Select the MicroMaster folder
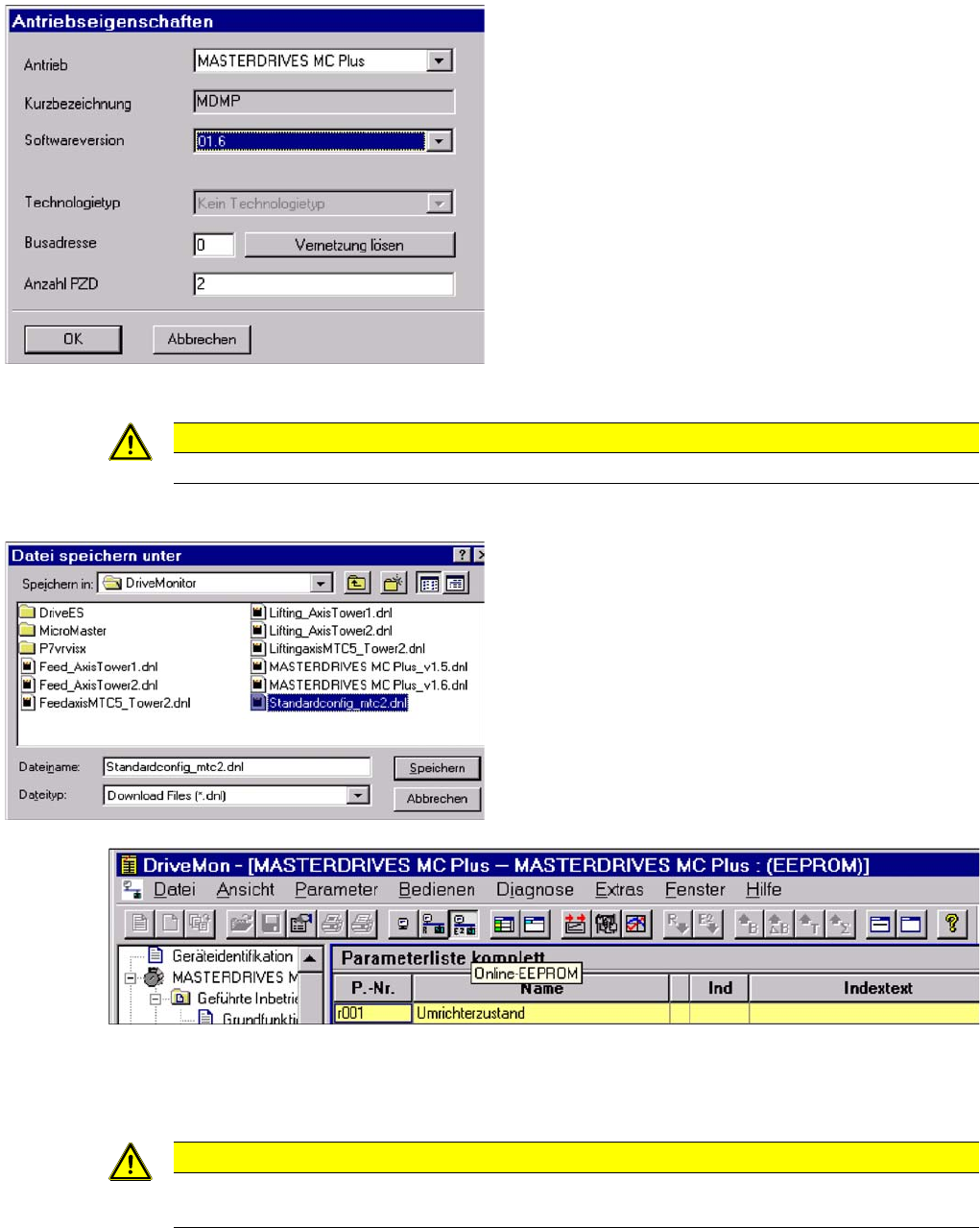Viewport: 980px width, 1228px height. [63, 631]
